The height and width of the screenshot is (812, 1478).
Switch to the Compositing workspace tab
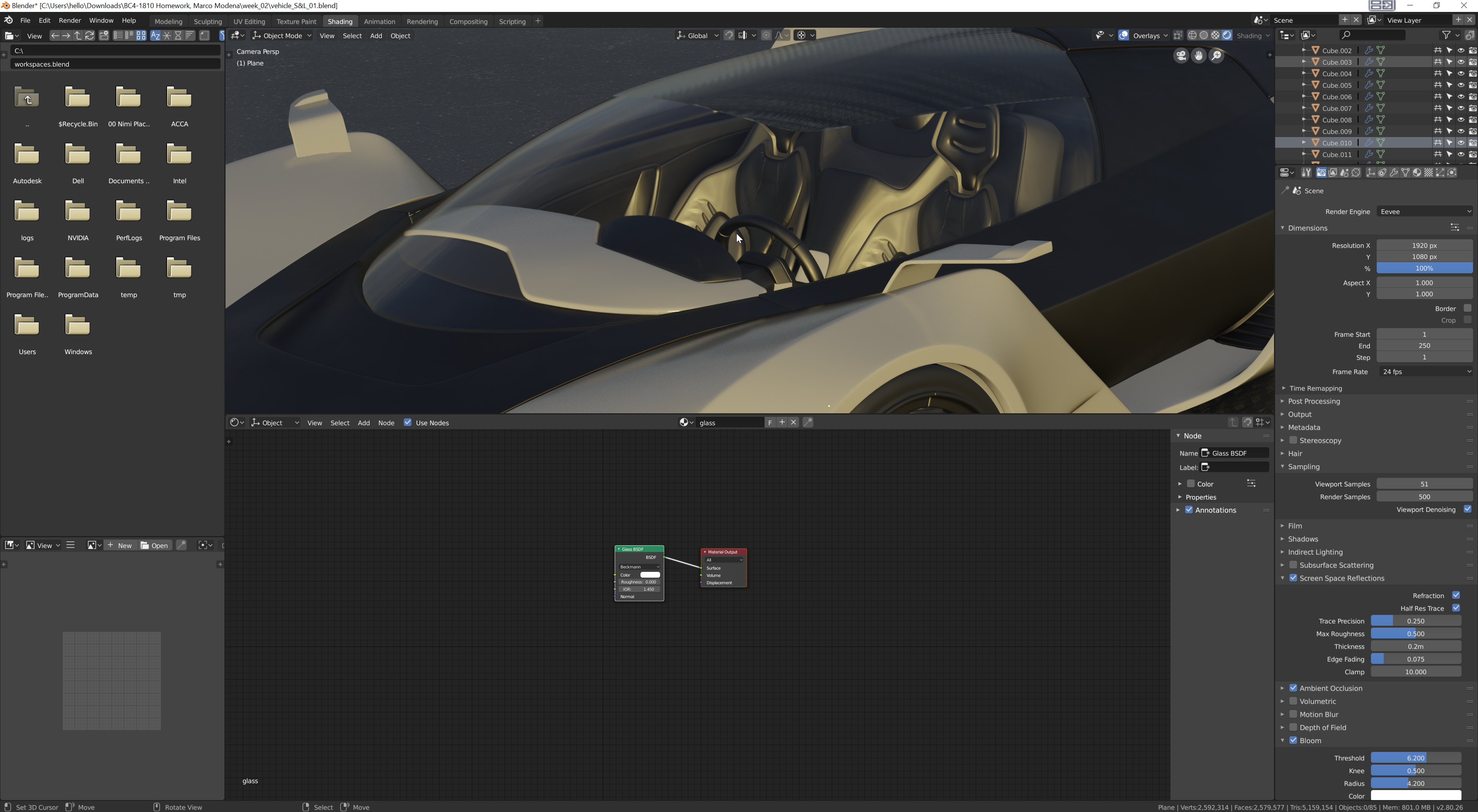(468, 21)
